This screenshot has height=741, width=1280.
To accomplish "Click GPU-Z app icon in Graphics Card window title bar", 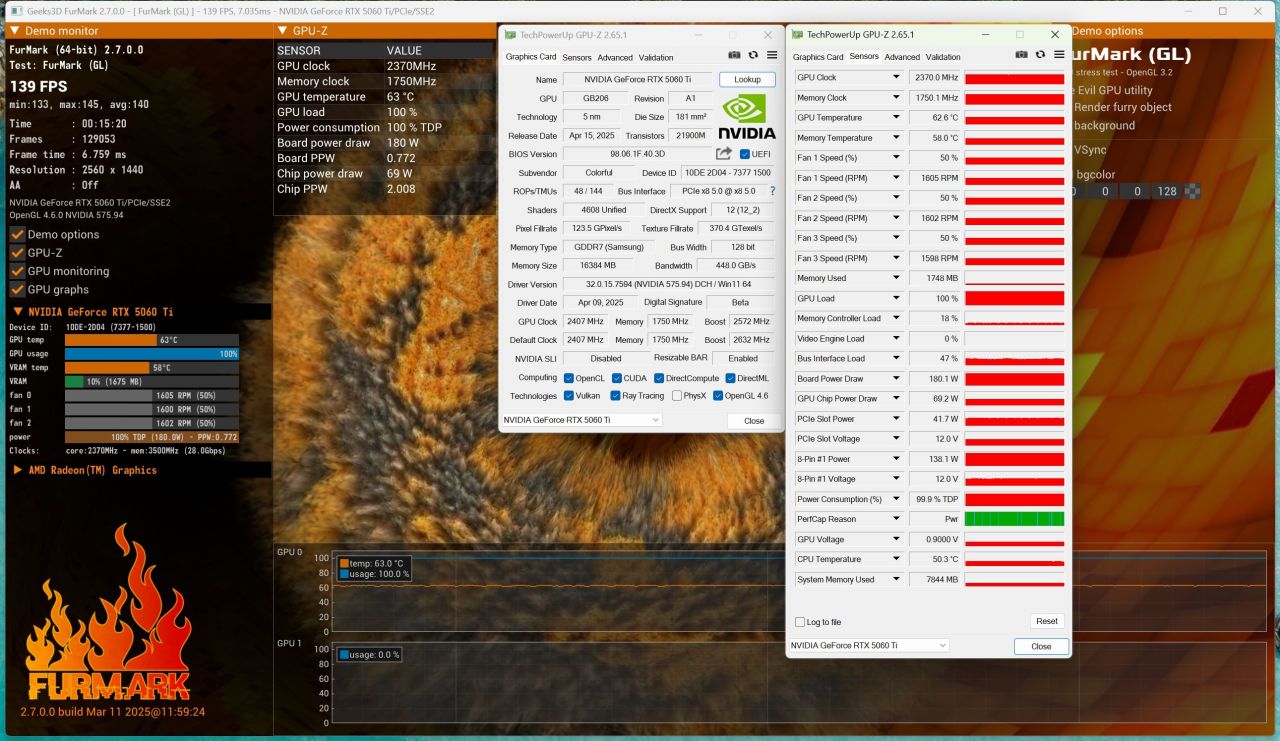I will click(510, 35).
